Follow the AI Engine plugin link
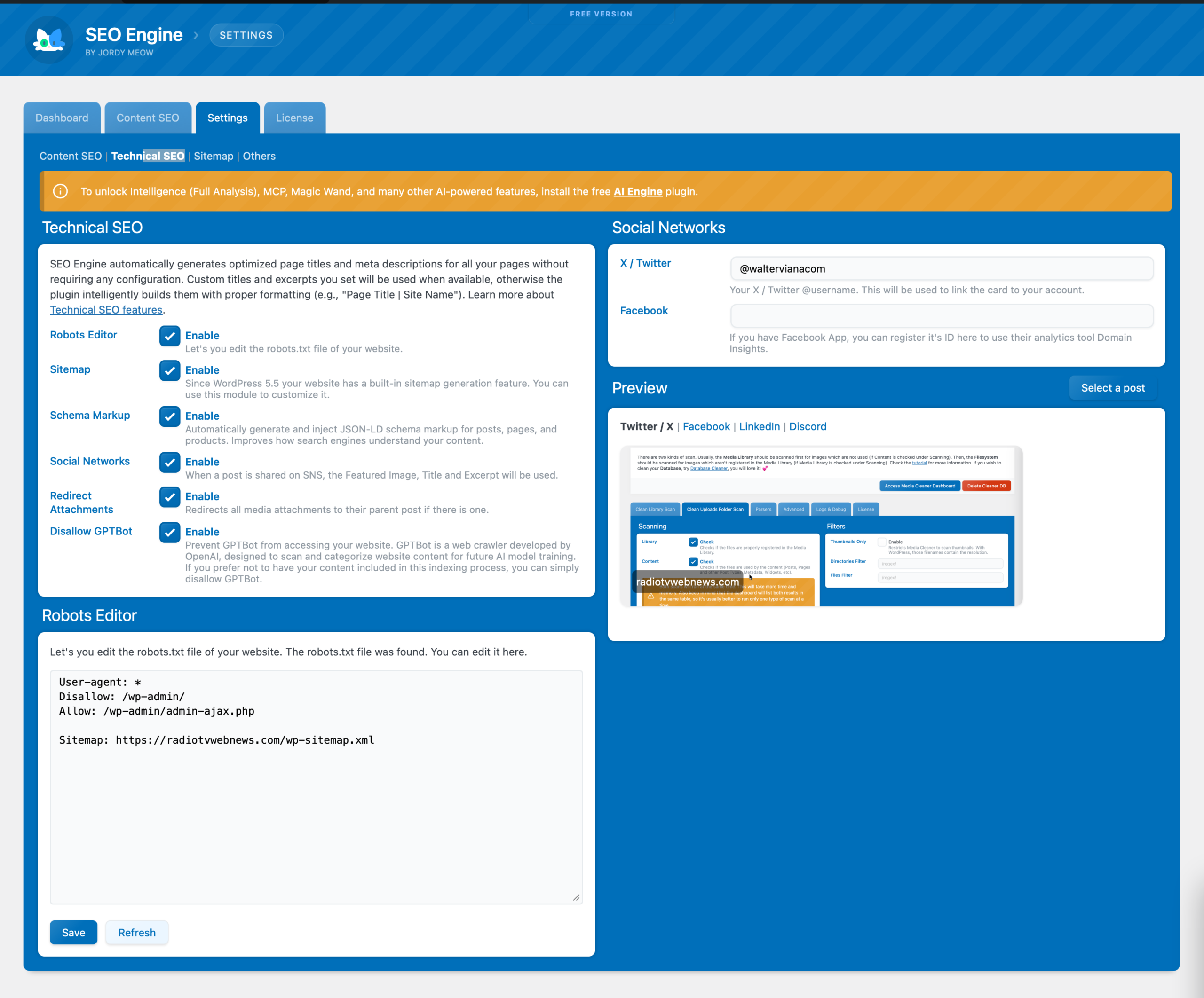1204x998 pixels. click(x=638, y=191)
